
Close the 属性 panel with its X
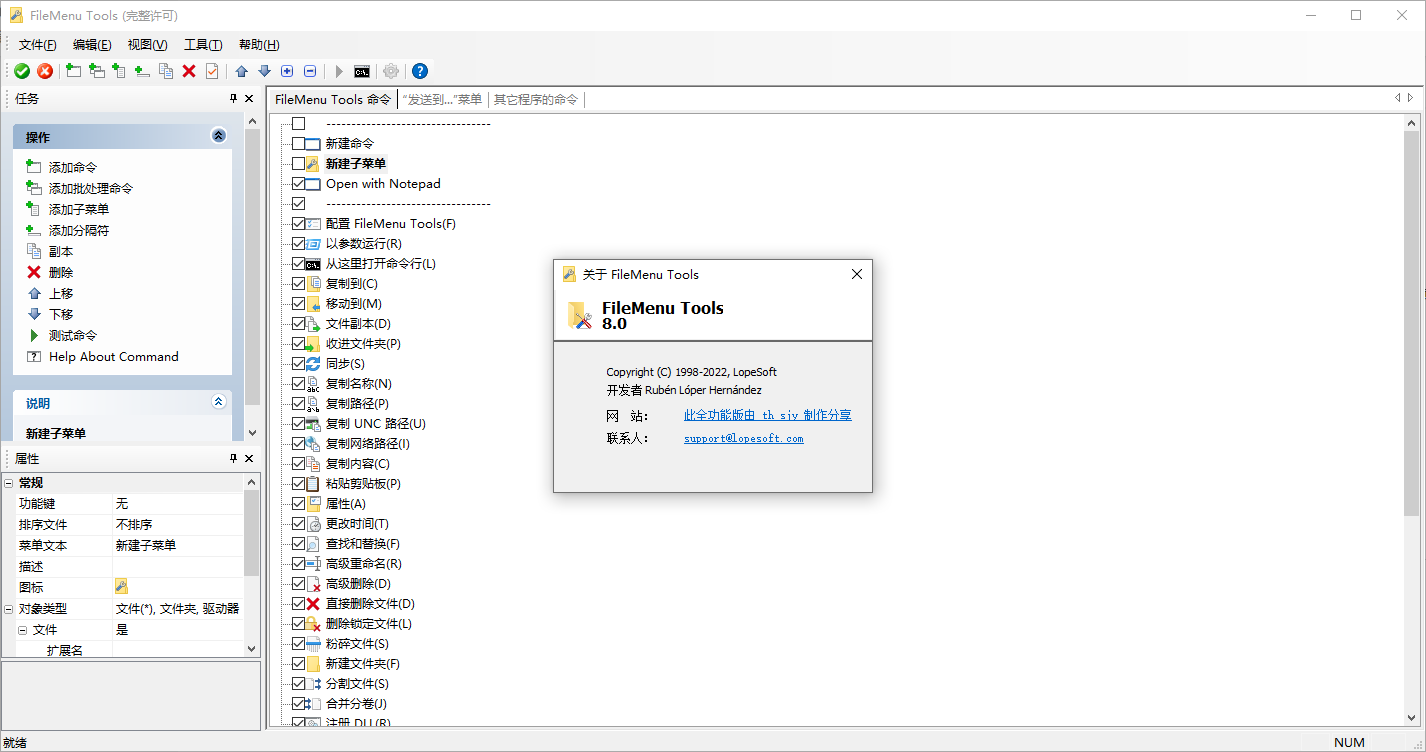coord(249,458)
